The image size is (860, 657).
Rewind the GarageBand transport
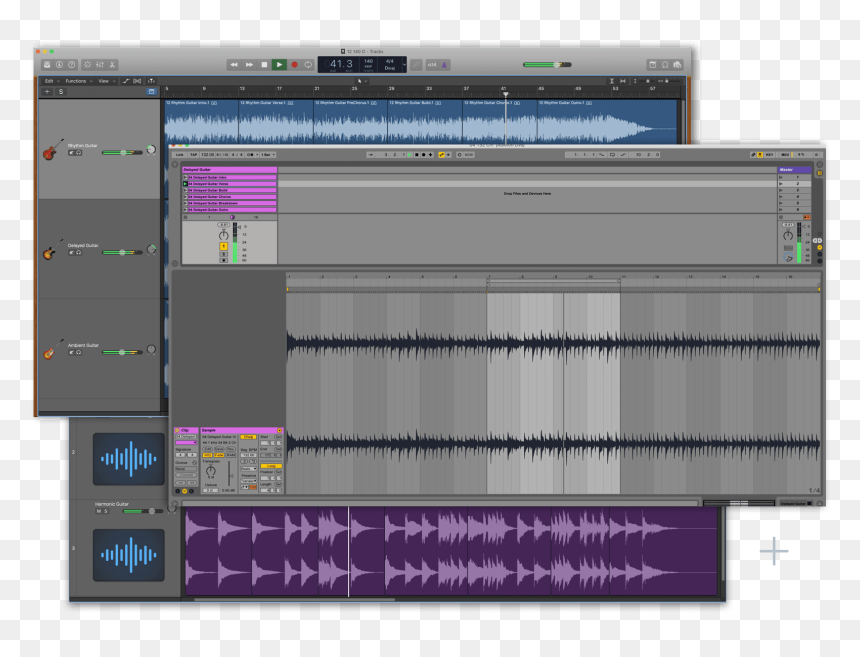tap(234, 65)
